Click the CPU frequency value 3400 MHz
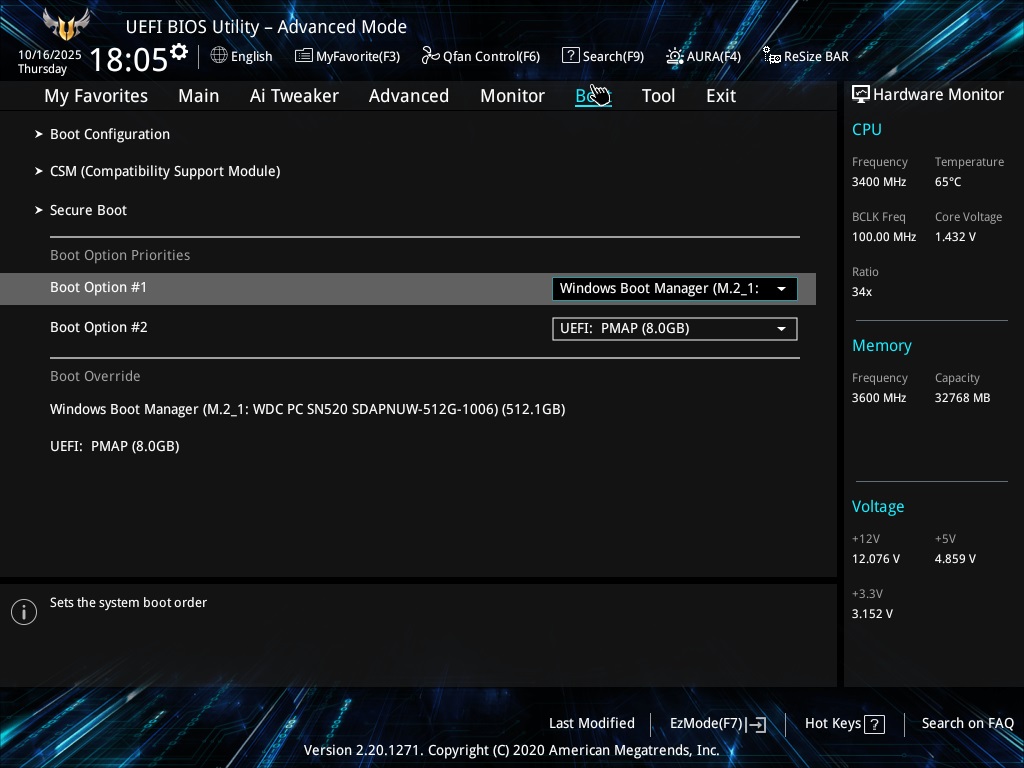 point(879,182)
